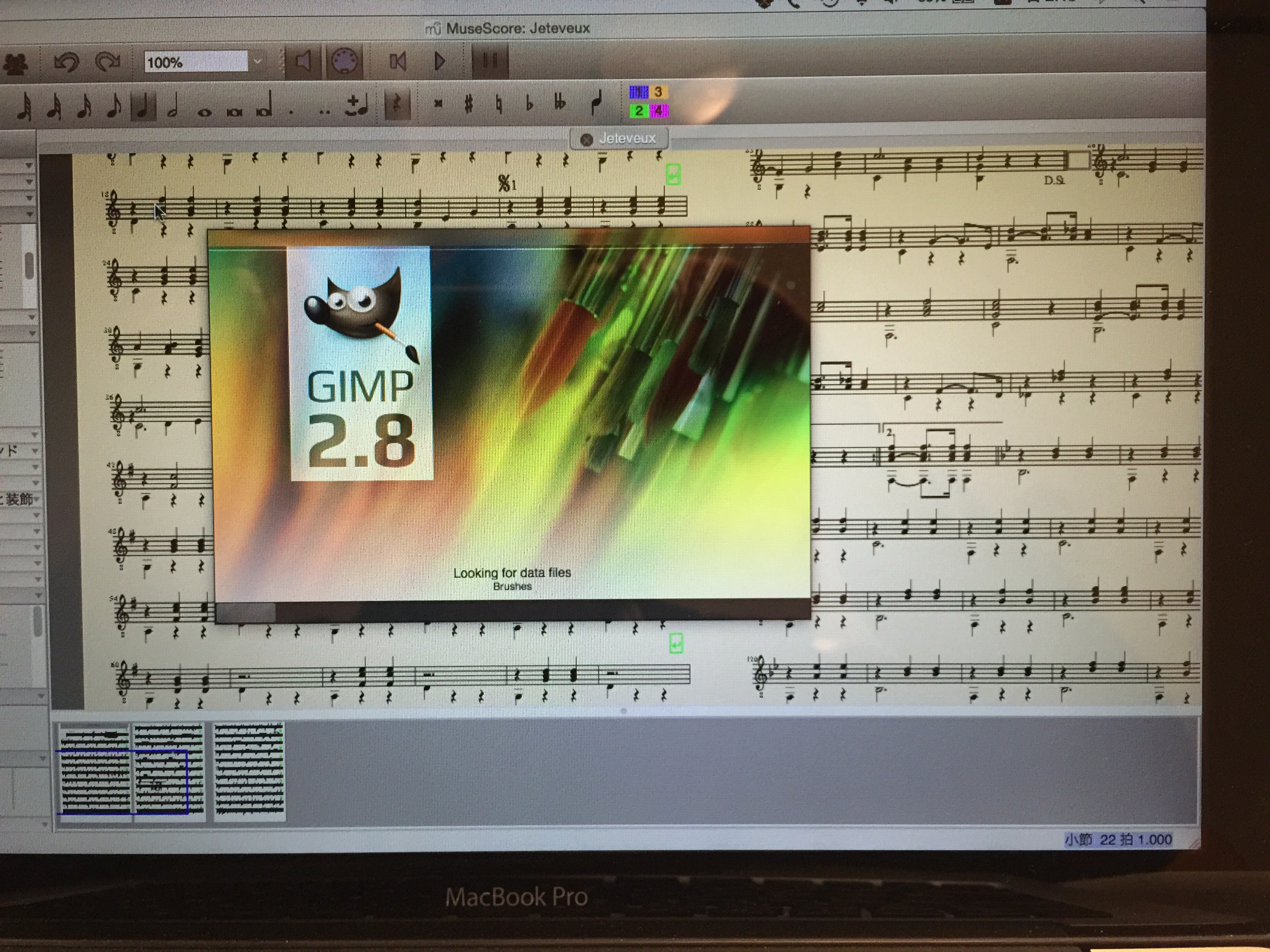Click 'Brushes' status text on GIMP splash

click(512, 586)
